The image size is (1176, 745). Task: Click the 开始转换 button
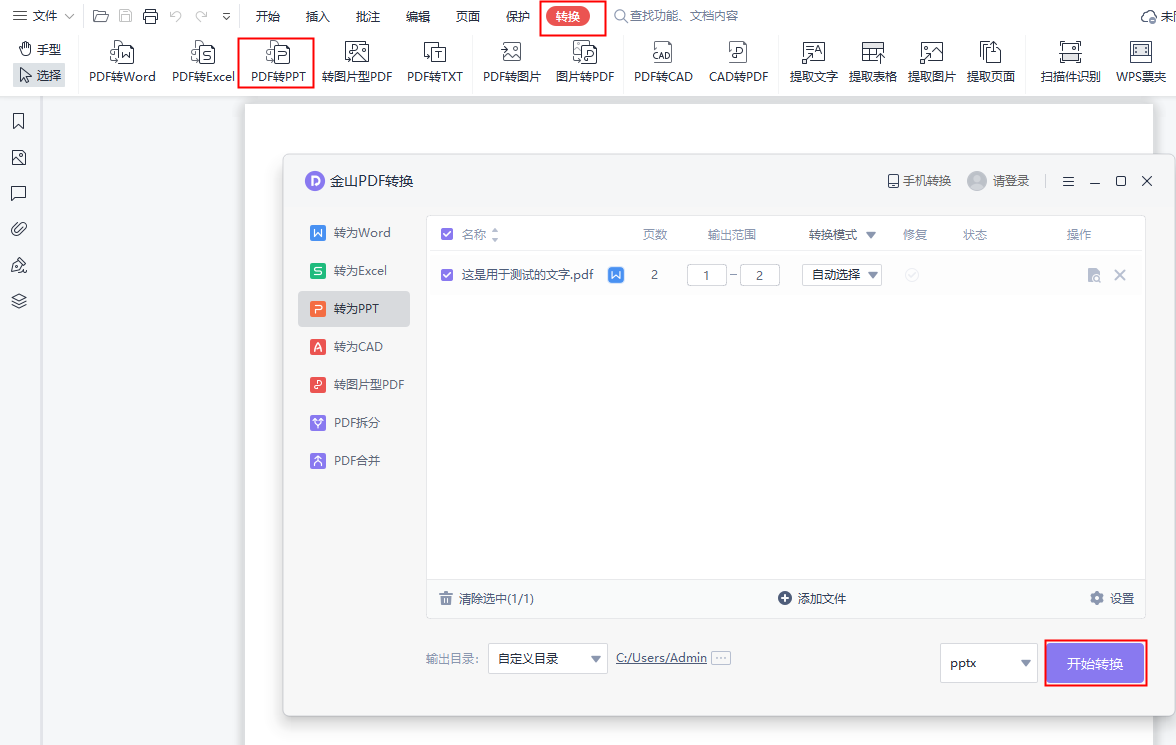pyautogui.click(x=1095, y=663)
